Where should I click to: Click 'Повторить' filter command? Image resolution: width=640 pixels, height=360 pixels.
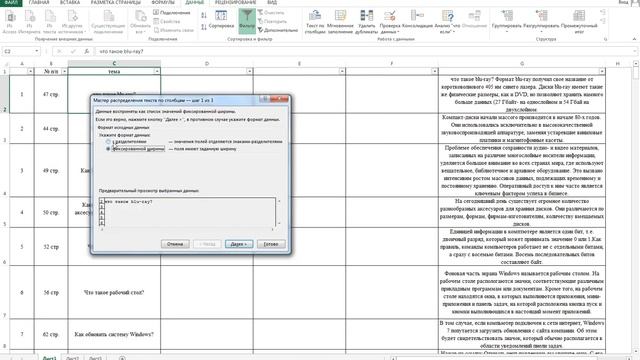coord(272,21)
